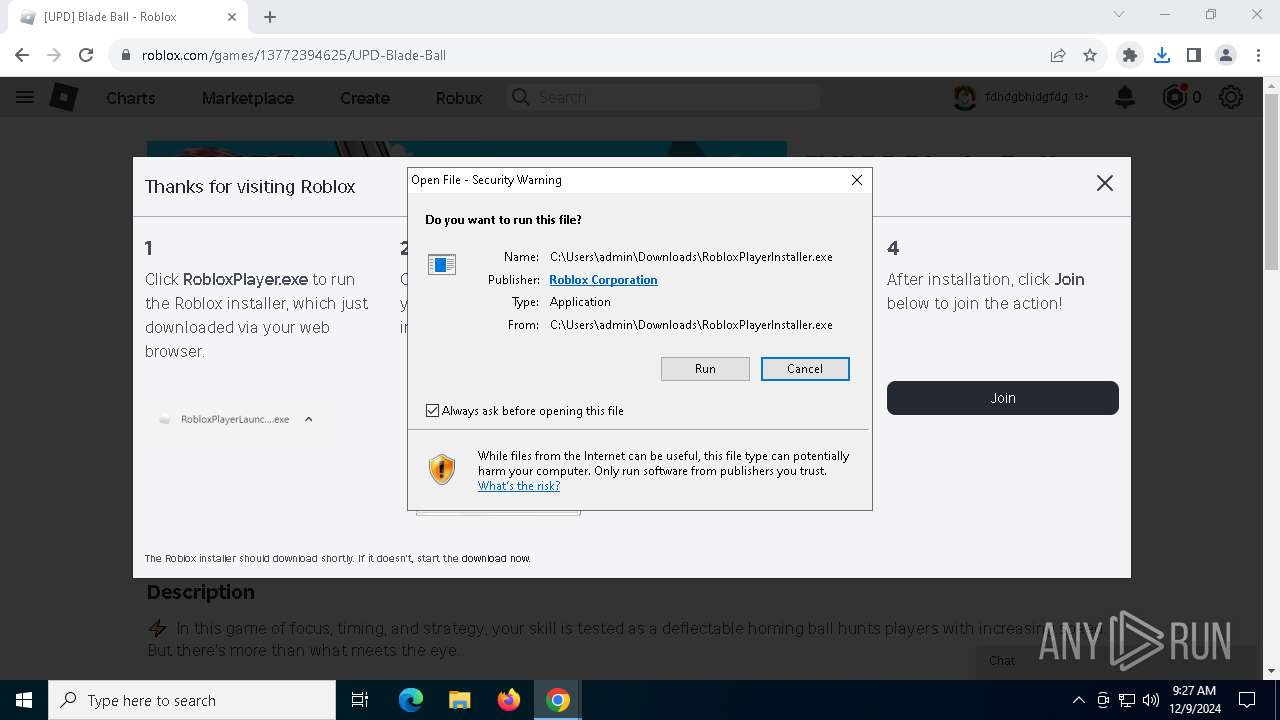The image size is (1280, 720).
Task: Close the Thanks for visiting Roblox popup
Action: click(1104, 183)
